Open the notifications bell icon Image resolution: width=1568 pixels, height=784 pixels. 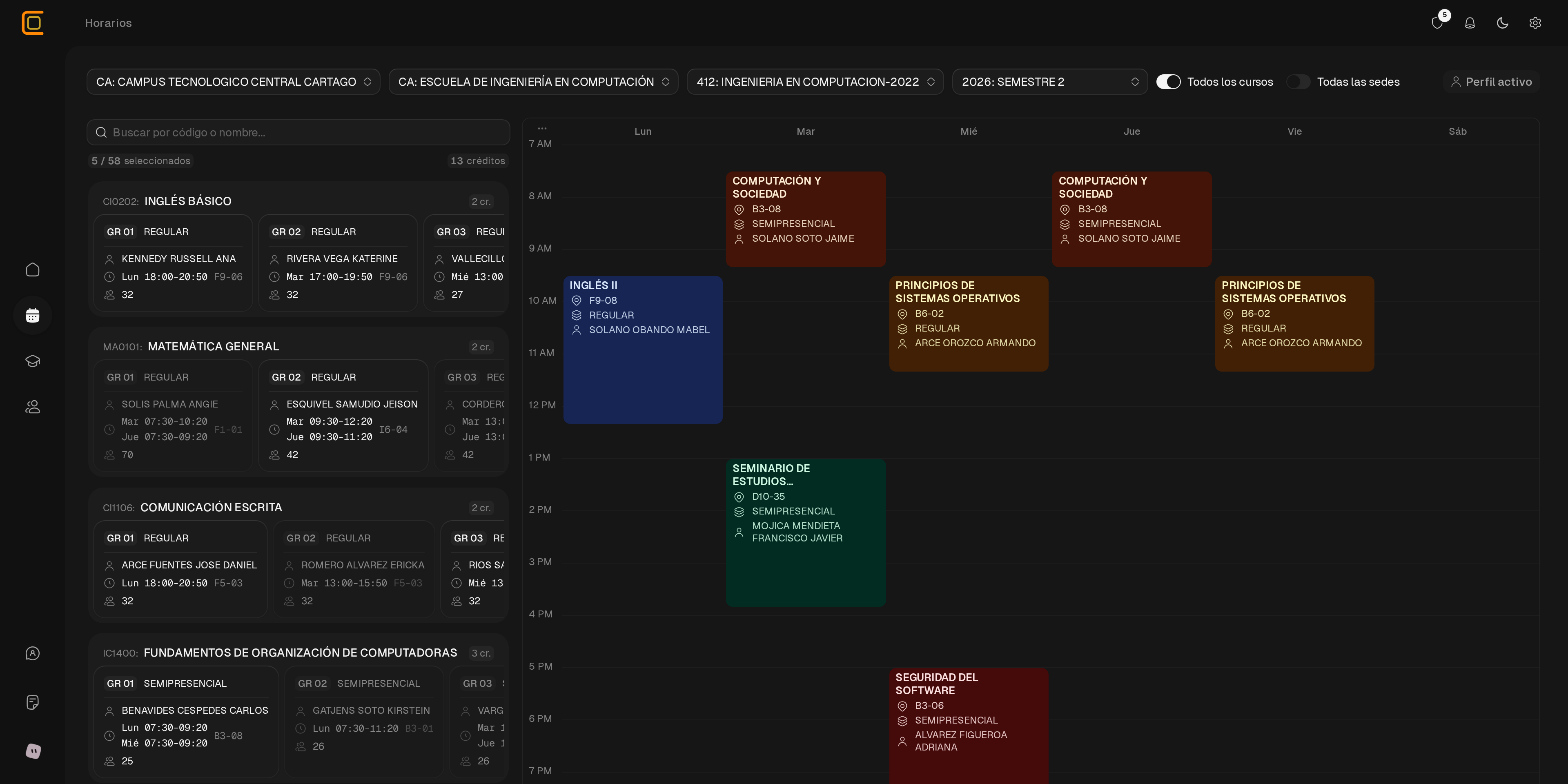[1470, 23]
